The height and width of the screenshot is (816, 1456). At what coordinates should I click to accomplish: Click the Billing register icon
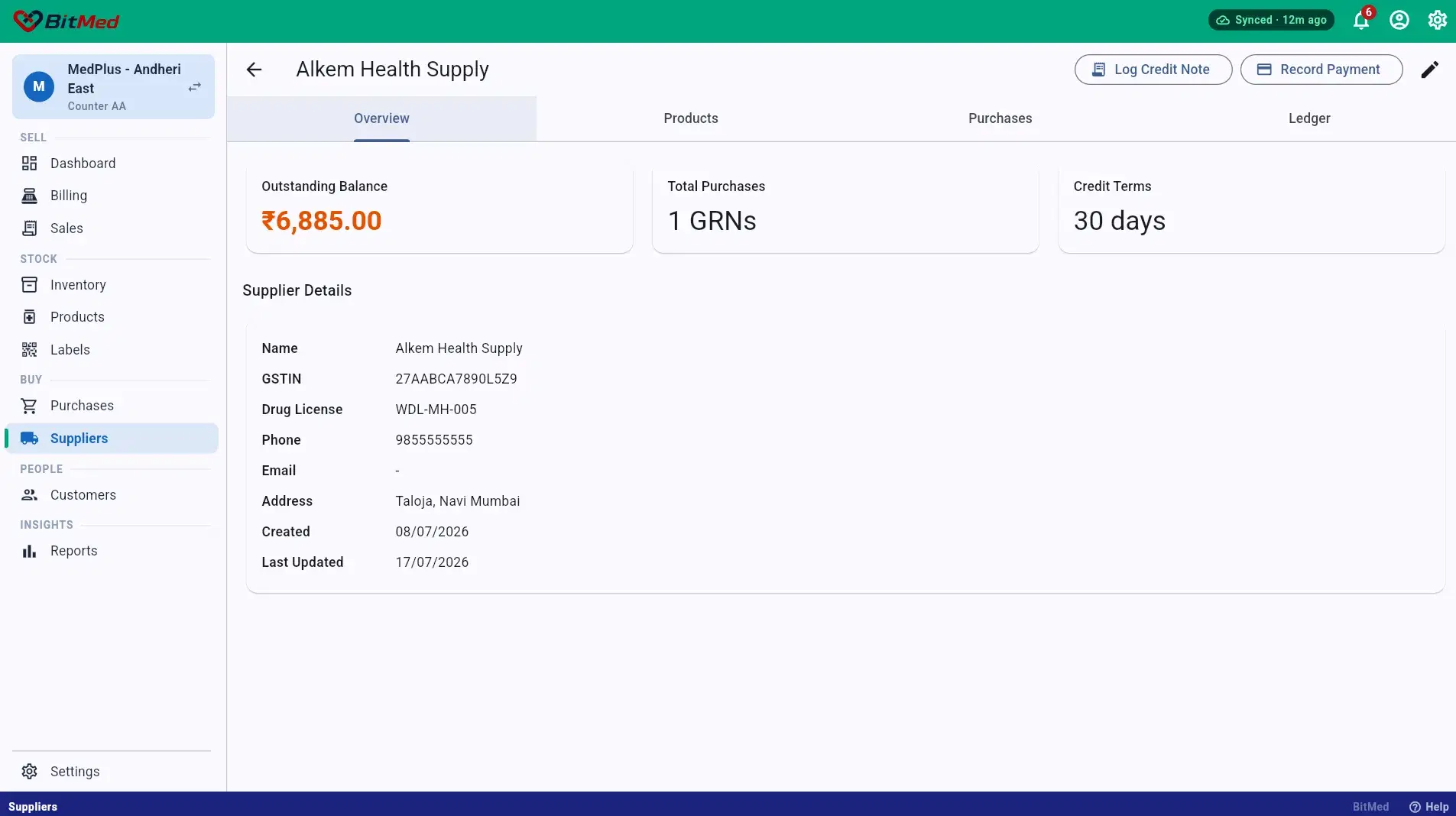(29, 196)
